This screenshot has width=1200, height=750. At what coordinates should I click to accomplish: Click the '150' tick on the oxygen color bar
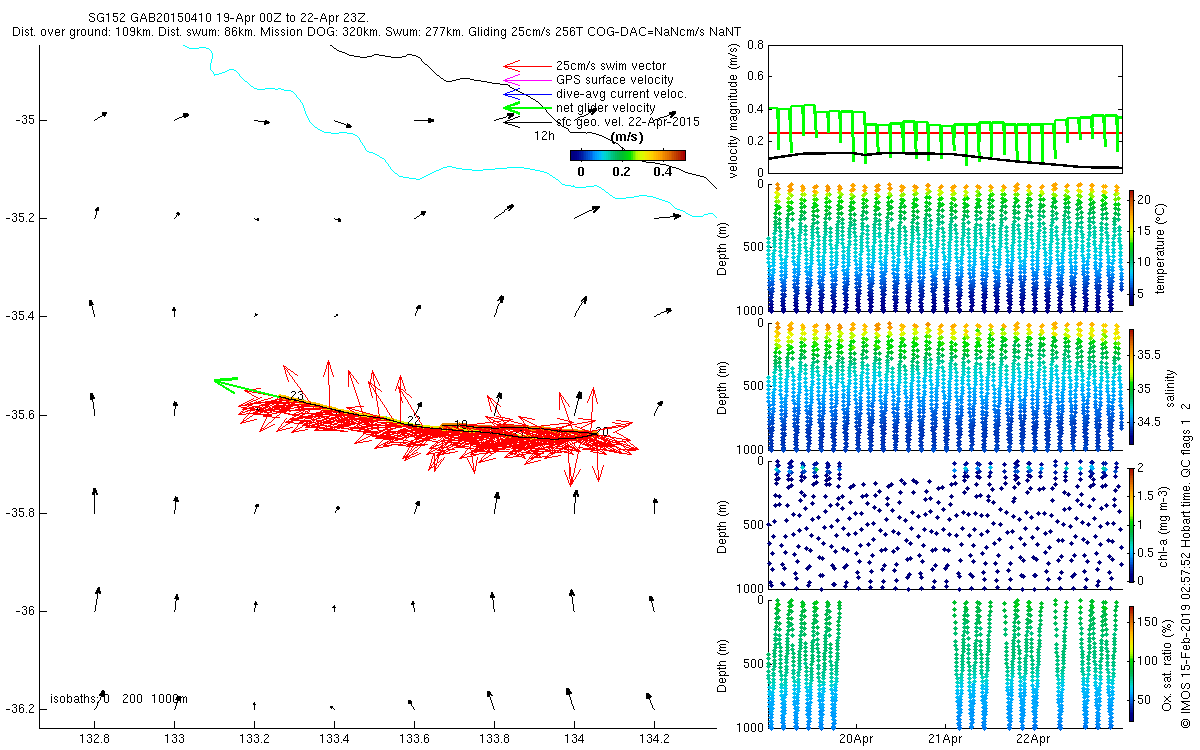click(x=1148, y=623)
